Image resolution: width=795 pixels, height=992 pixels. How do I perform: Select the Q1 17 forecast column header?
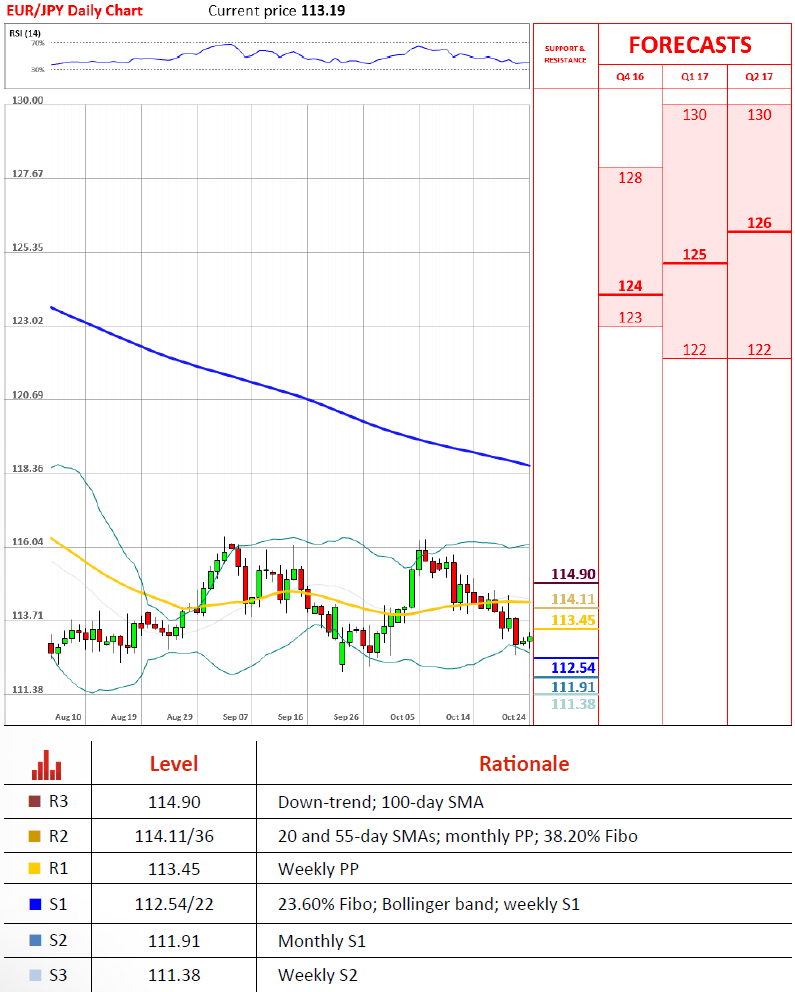coord(694,77)
